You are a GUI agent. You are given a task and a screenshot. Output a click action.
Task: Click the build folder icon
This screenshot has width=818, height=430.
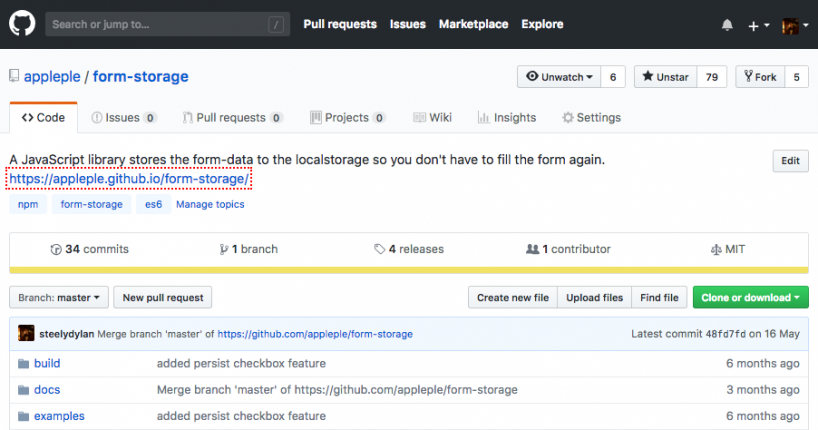[x=22, y=363]
